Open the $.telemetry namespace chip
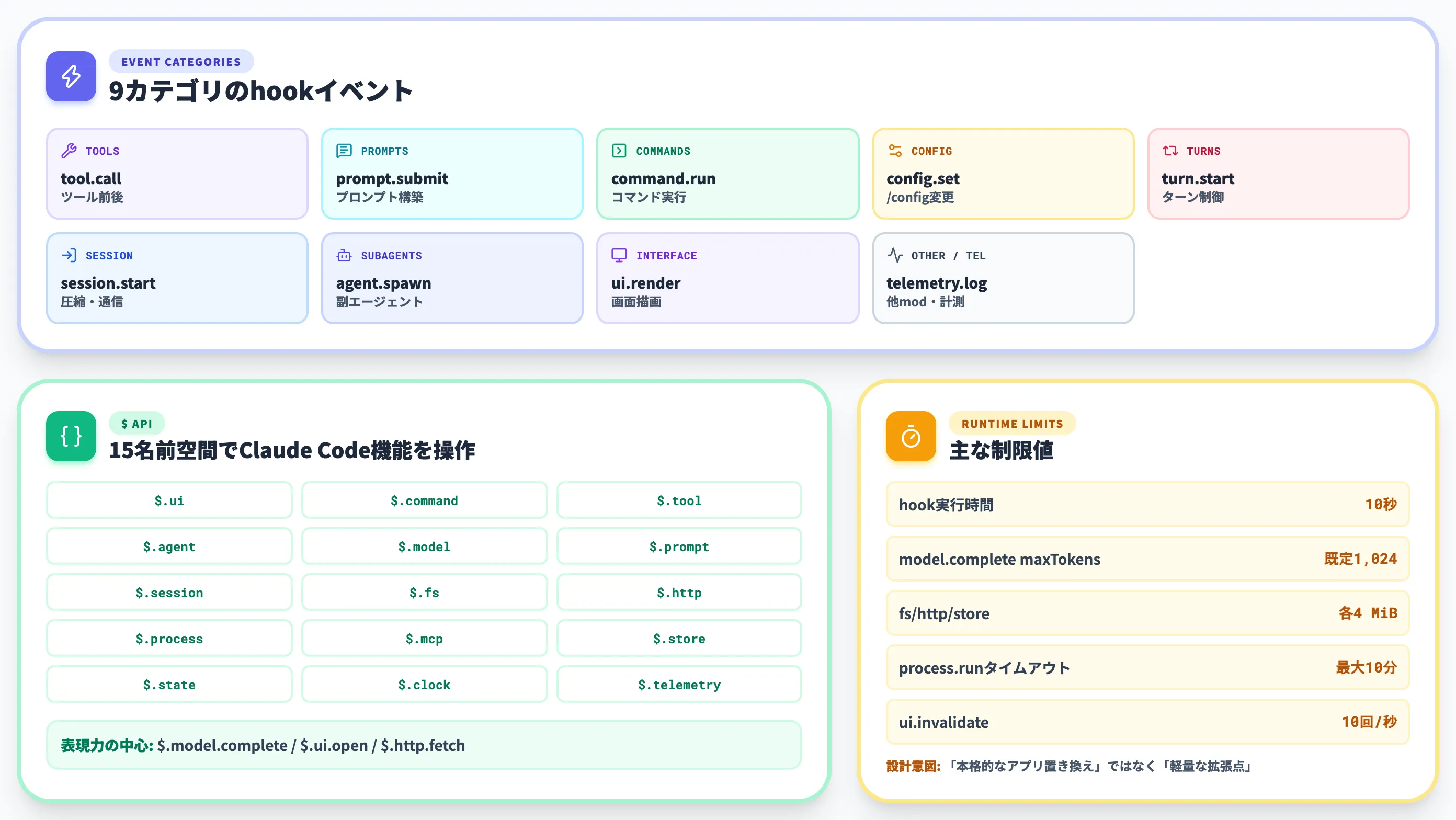Screen dimensions: 1456x820 (x=679, y=685)
